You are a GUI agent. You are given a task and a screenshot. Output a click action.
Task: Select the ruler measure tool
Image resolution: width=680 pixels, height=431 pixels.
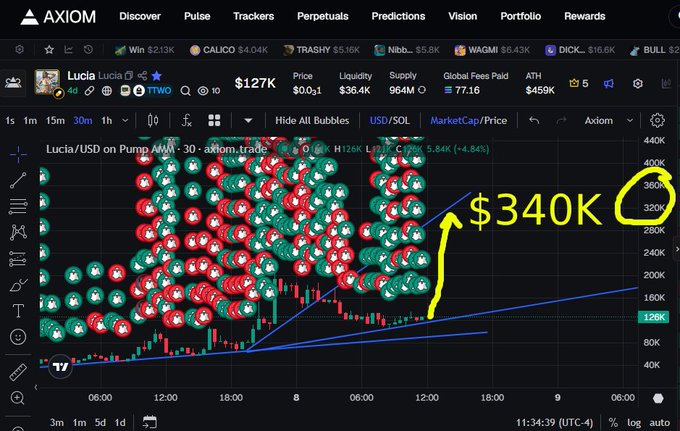(18, 372)
